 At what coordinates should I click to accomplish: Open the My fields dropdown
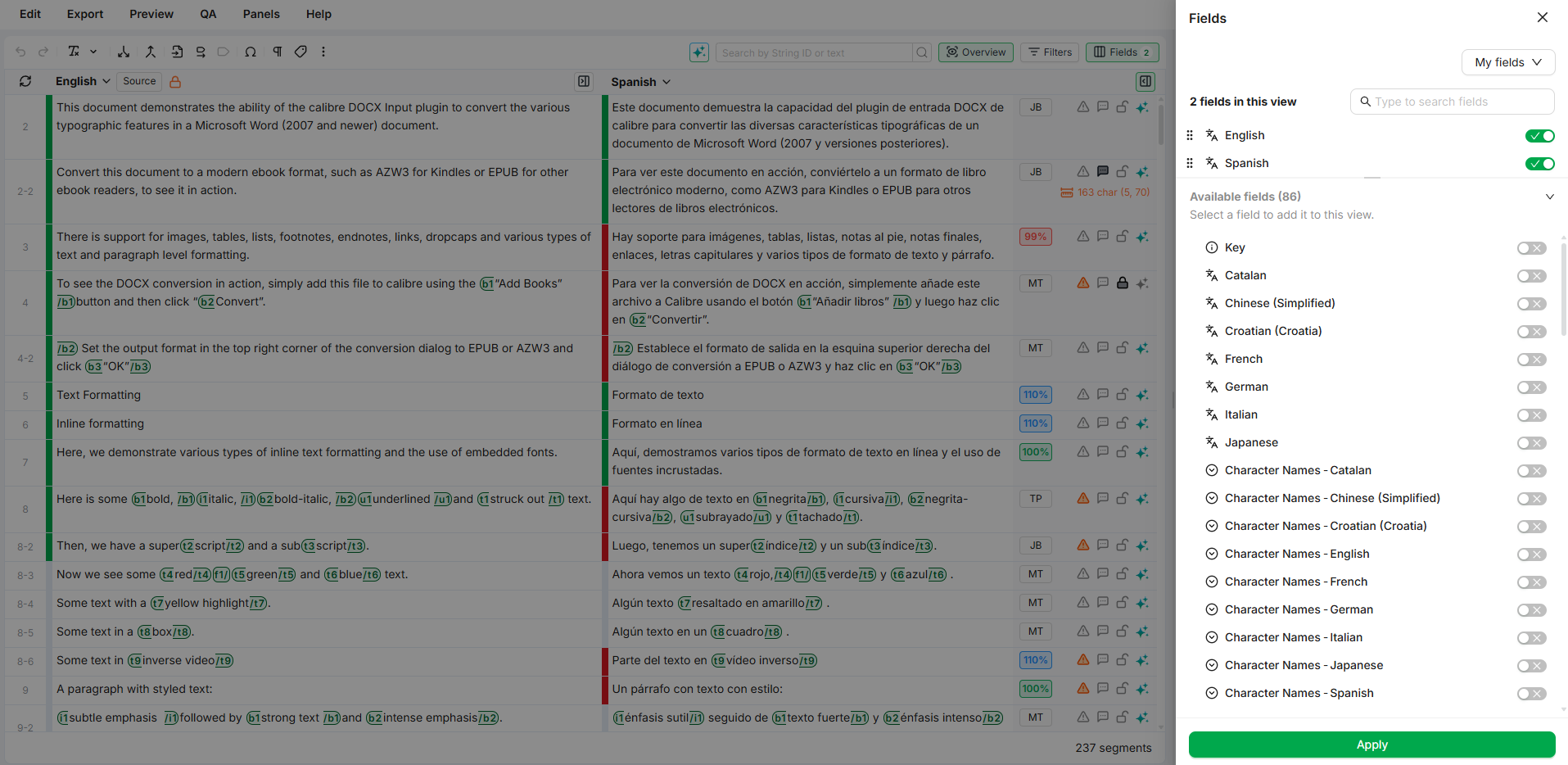tap(1507, 62)
